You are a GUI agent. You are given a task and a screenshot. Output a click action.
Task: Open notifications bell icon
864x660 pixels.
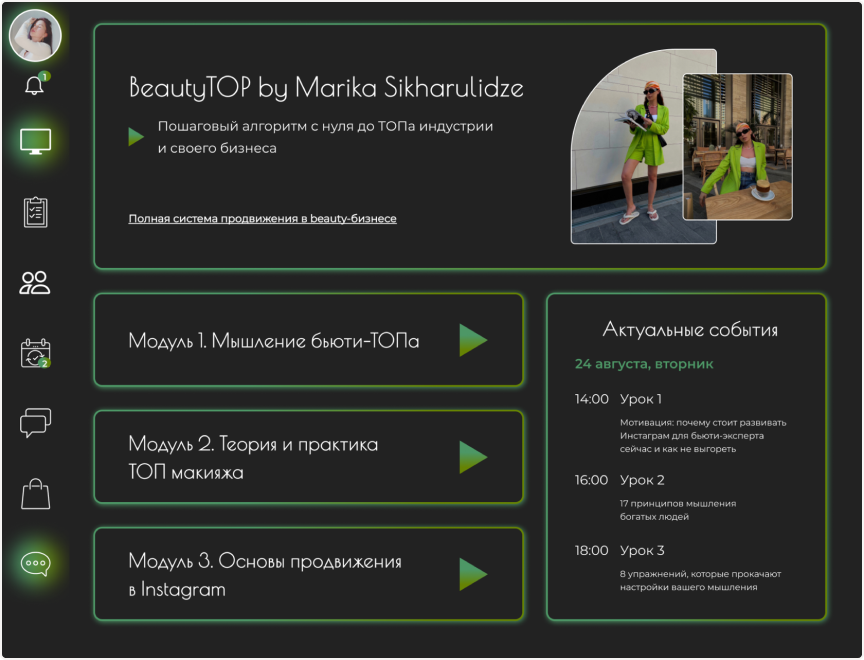click(35, 85)
